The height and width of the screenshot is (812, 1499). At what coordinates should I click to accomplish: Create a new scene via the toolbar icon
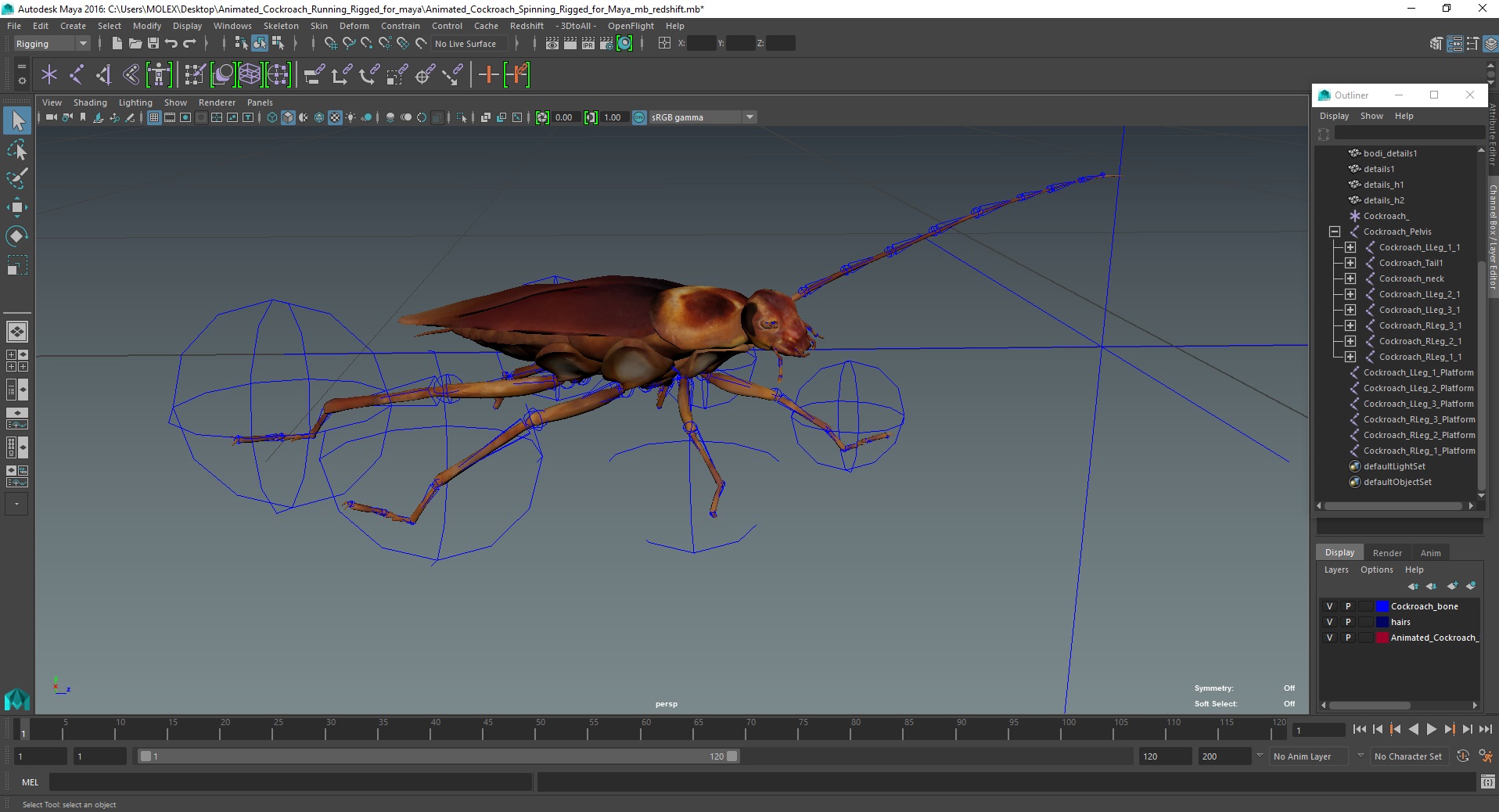pos(117,44)
